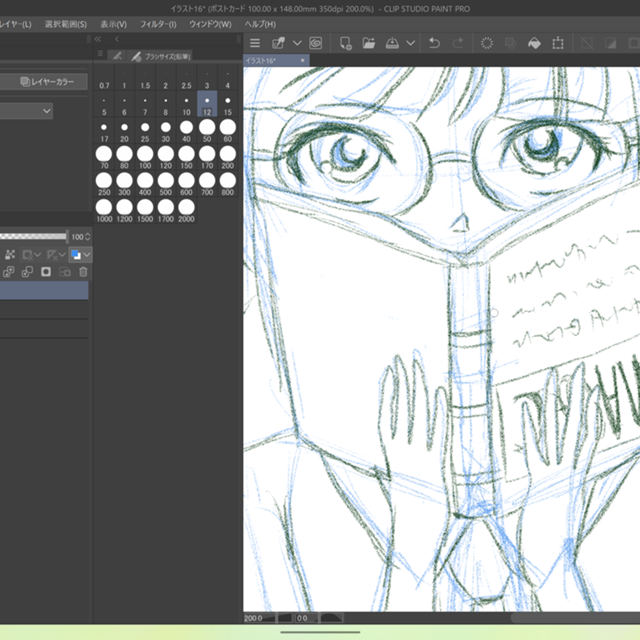The height and width of the screenshot is (640, 640).
Task: Create a new canvas with the New icon
Action: coord(345,43)
